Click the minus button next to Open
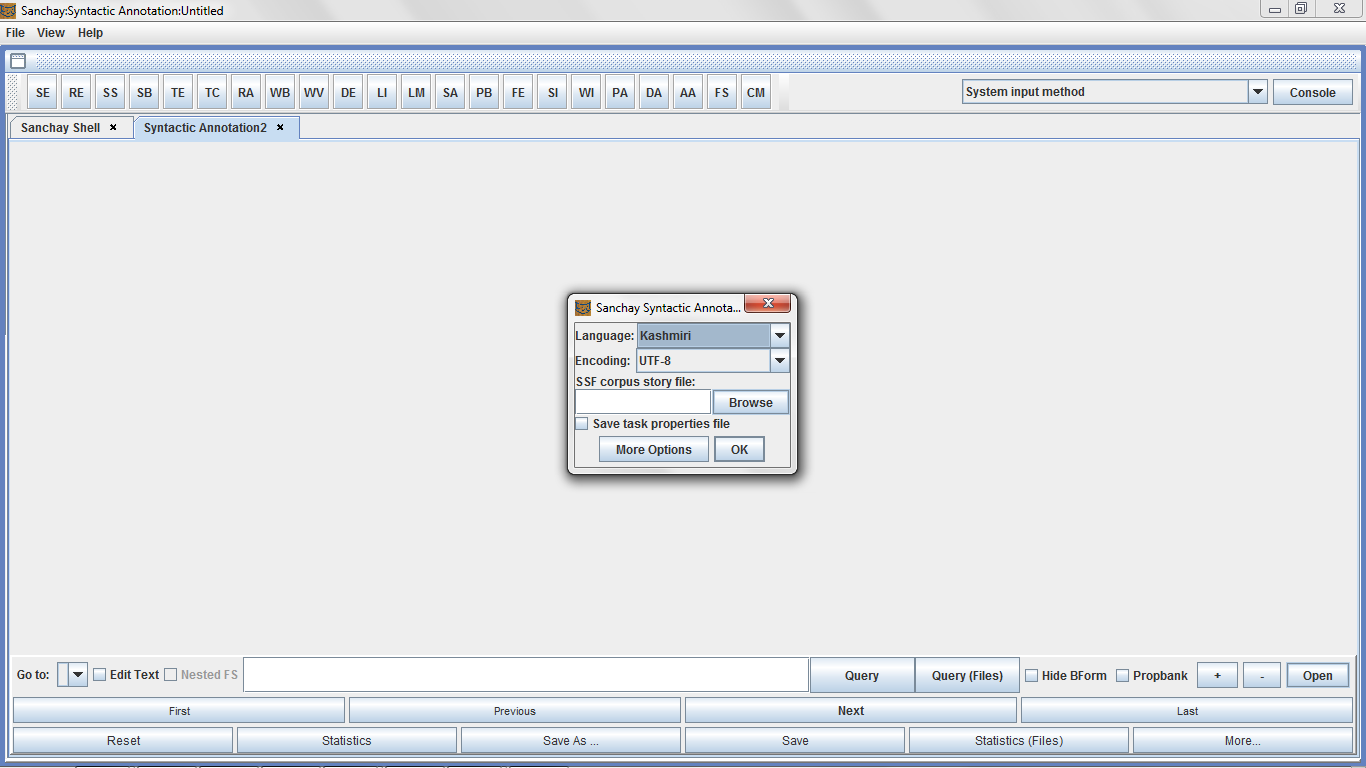This screenshot has height=768, width=1366. pos(1262,676)
